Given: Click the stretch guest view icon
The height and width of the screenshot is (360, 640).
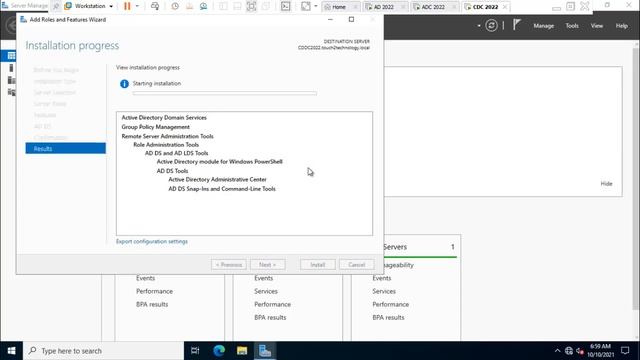Looking at the screenshot, I should tap(306, 6).
